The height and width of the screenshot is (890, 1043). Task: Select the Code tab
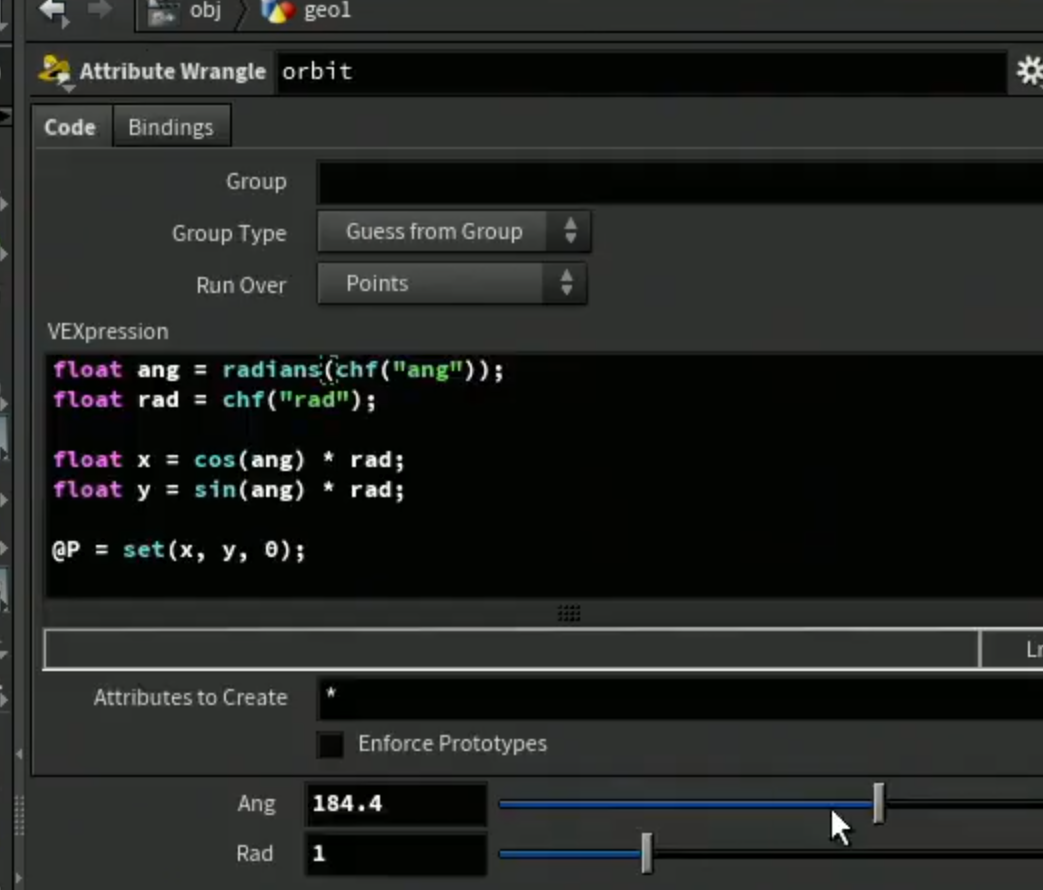tap(70, 127)
